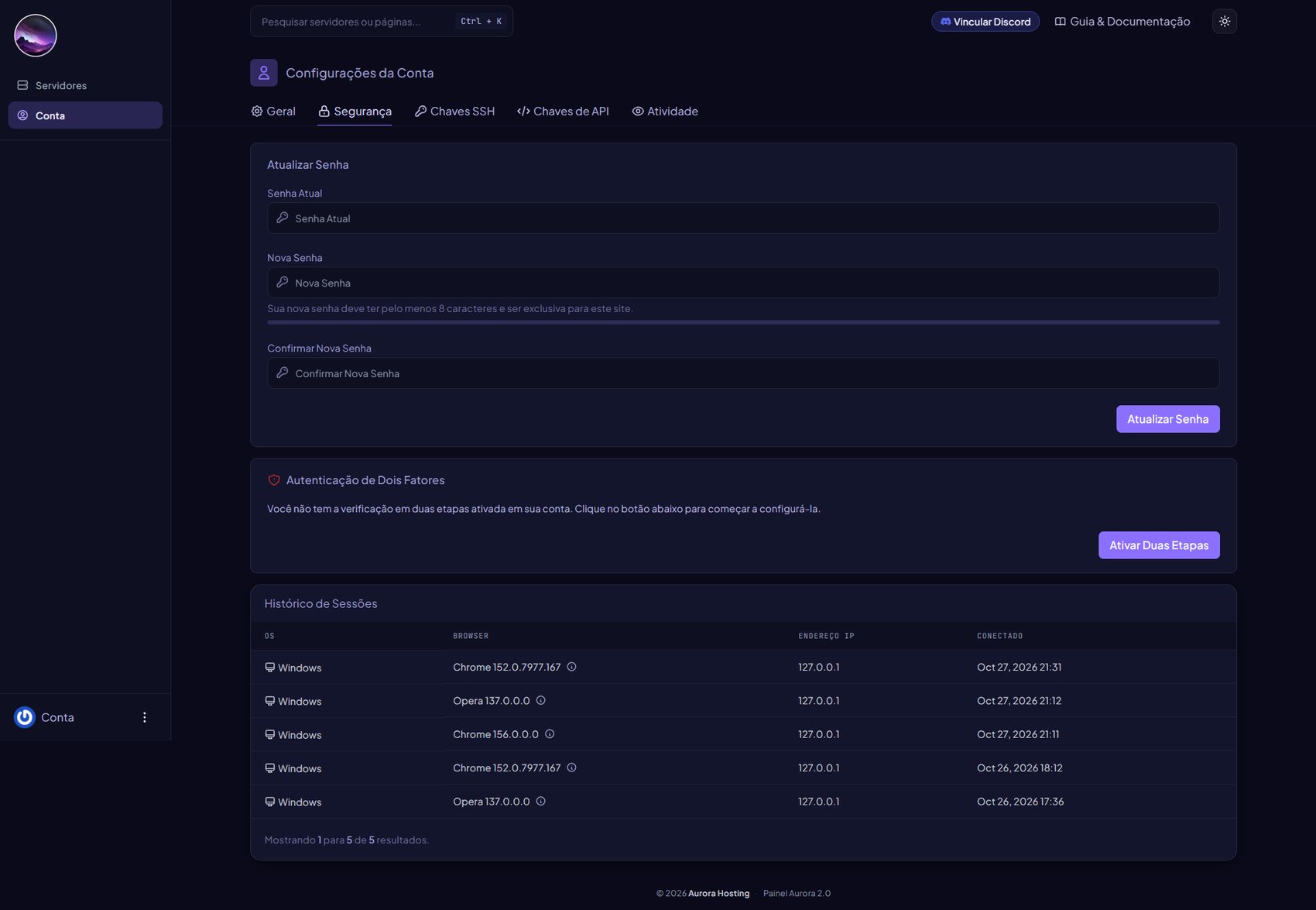The height and width of the screenshot is (910, 1316).
Task: Click the blue power avatar at sidebar bottom
Action: [25, 717]
